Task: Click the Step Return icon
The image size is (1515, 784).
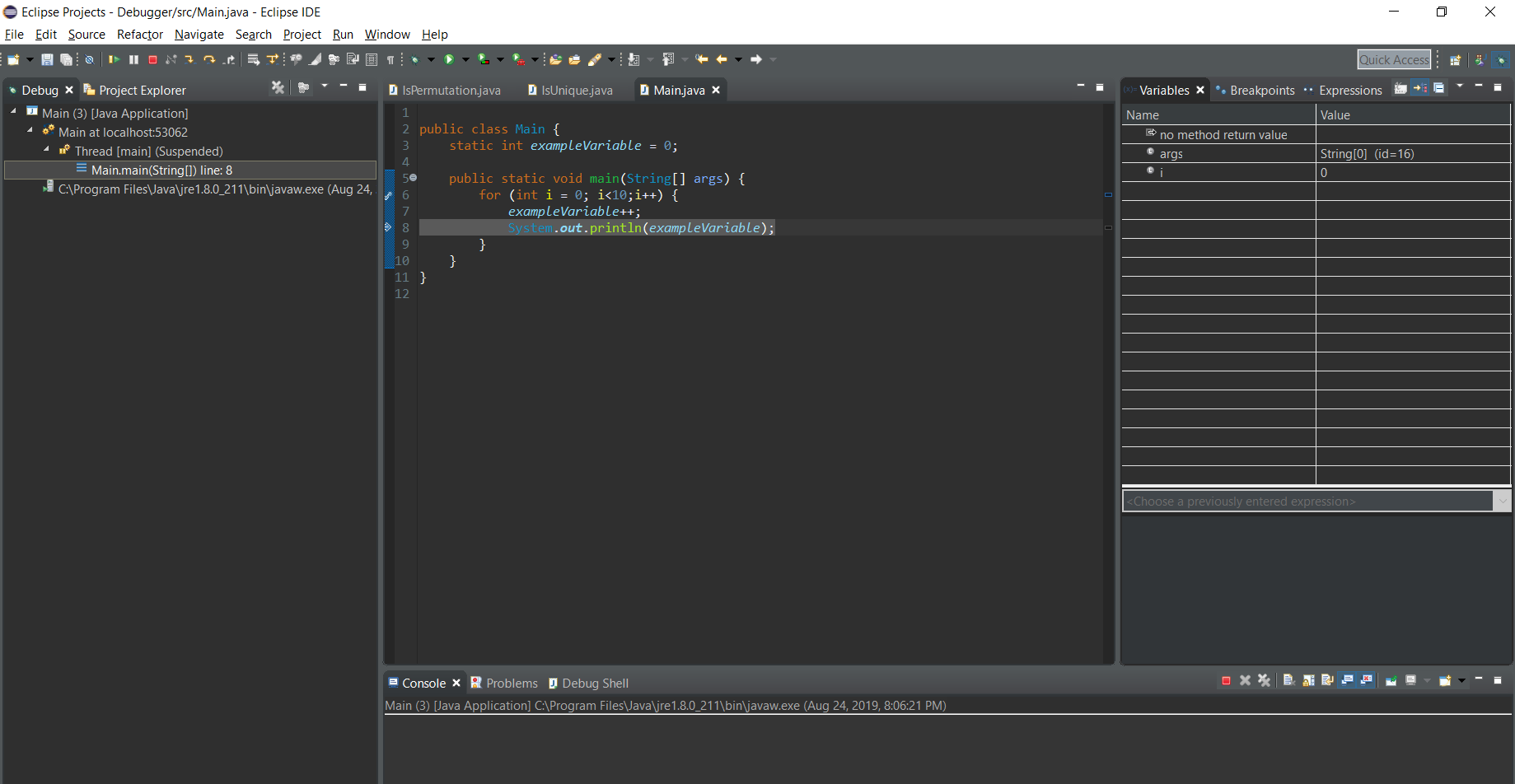Action: [229, 59]
